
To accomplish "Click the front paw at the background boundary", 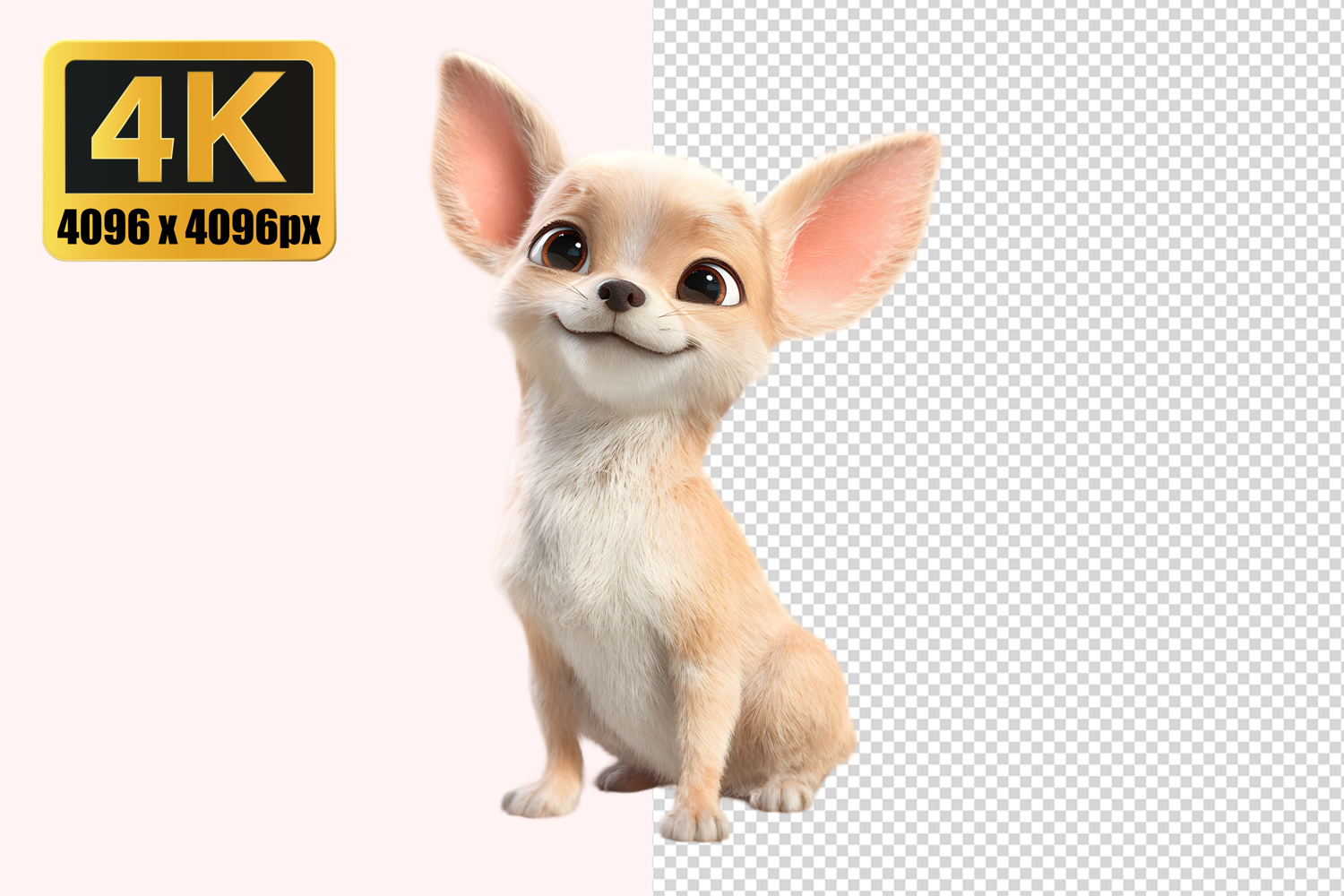I will (x=694, y=824).
